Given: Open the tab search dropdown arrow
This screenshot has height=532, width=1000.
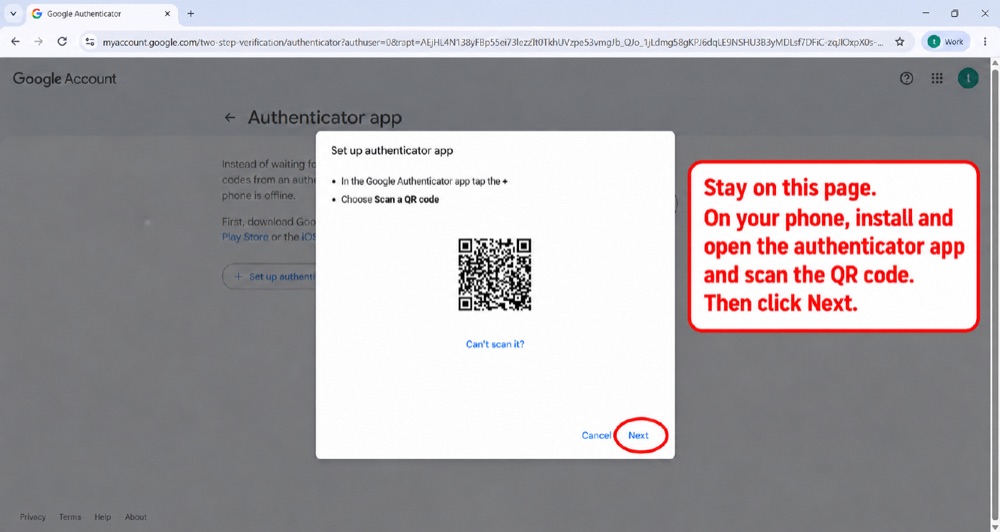Looking at the screenshot, I should (x=13, y=13).
